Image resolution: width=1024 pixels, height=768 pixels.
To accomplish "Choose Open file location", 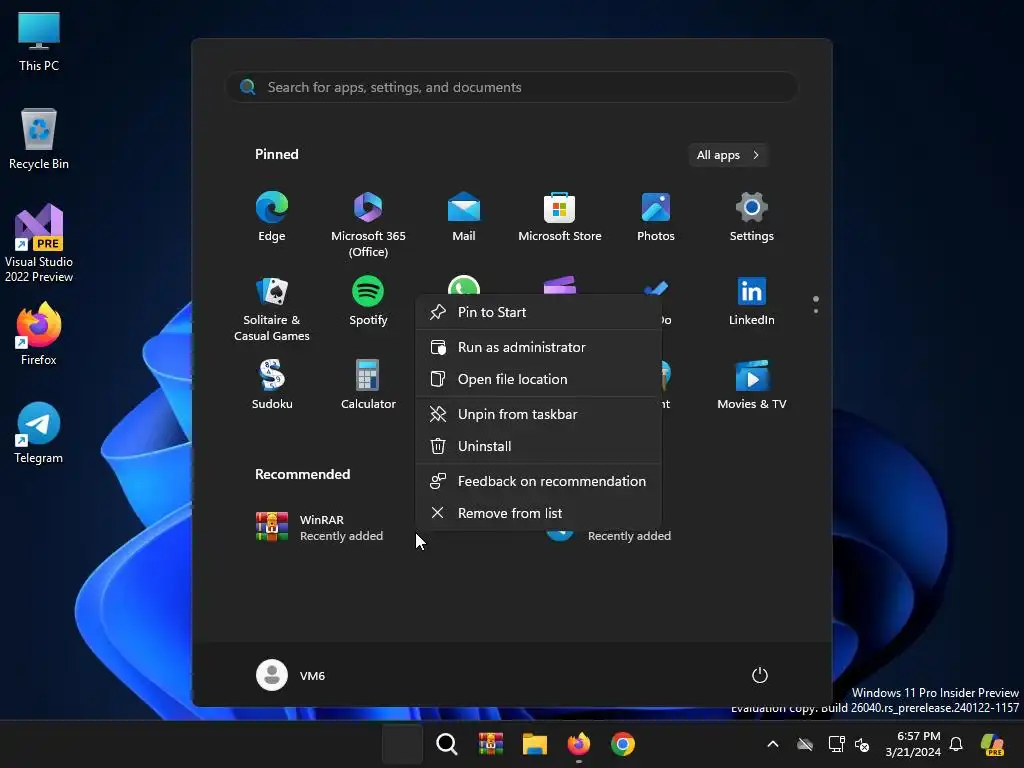I will point(539,379).
